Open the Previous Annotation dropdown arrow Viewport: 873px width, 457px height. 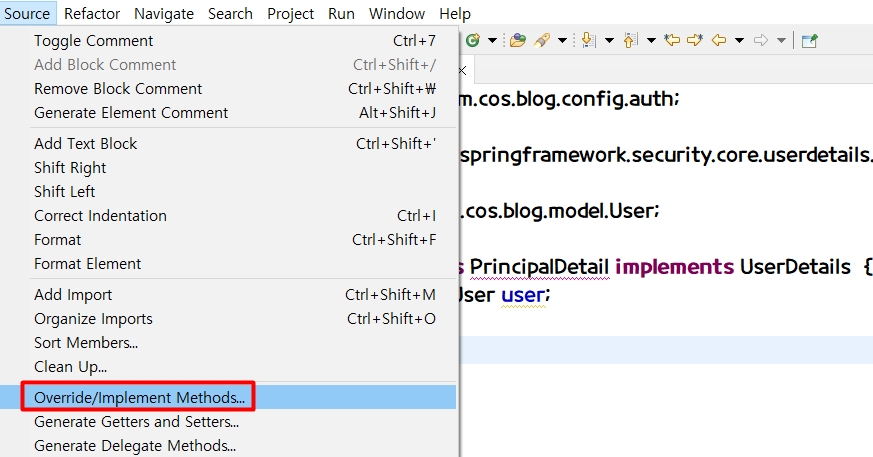click(651, 40)
